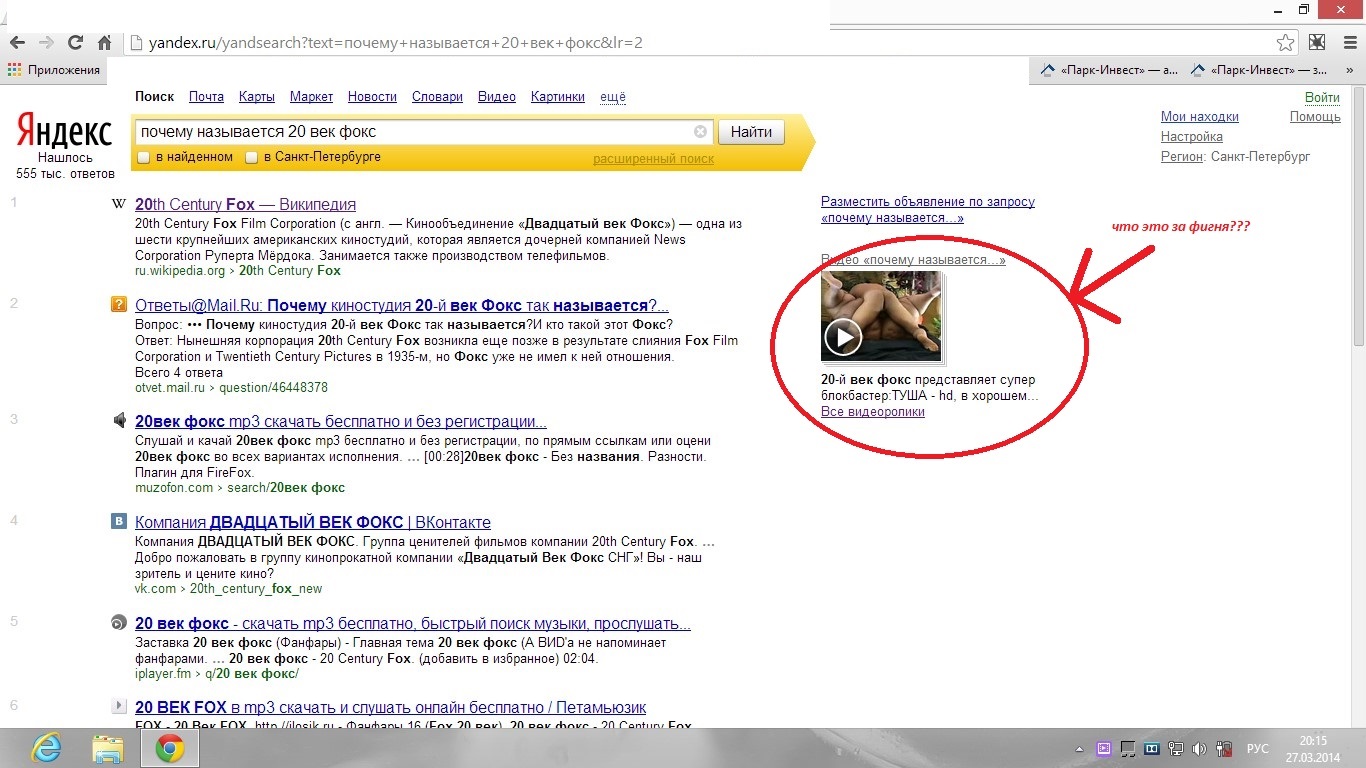Open File Explorer from the taskbar

[x=107, y=748]
